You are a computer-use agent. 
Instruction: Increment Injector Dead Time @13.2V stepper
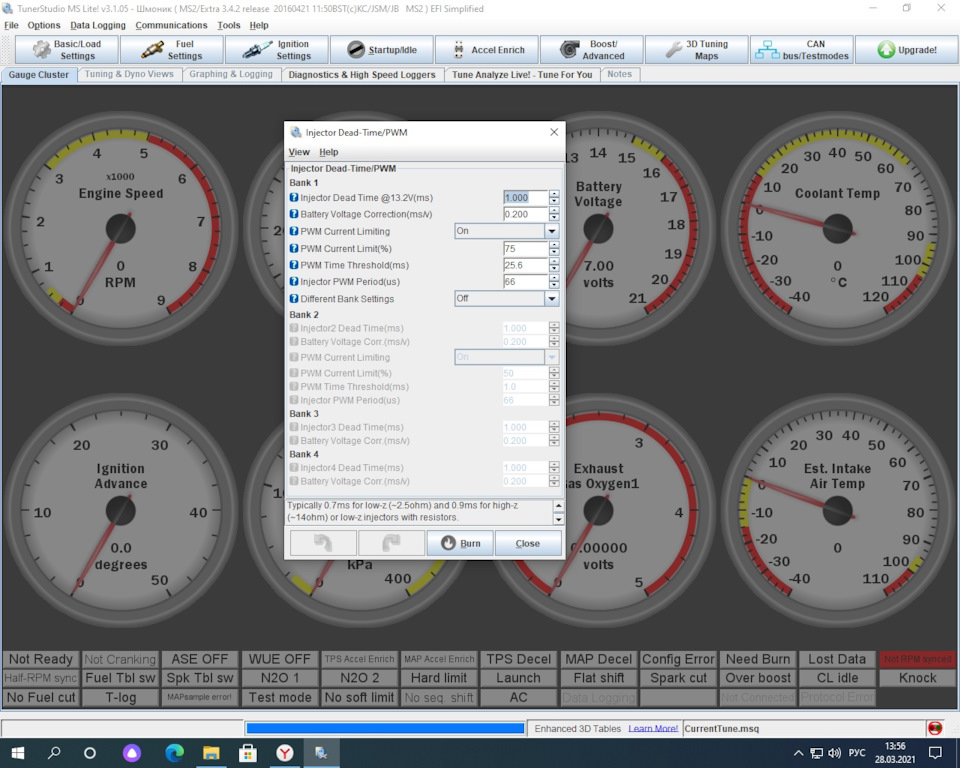tap(554, 194)
